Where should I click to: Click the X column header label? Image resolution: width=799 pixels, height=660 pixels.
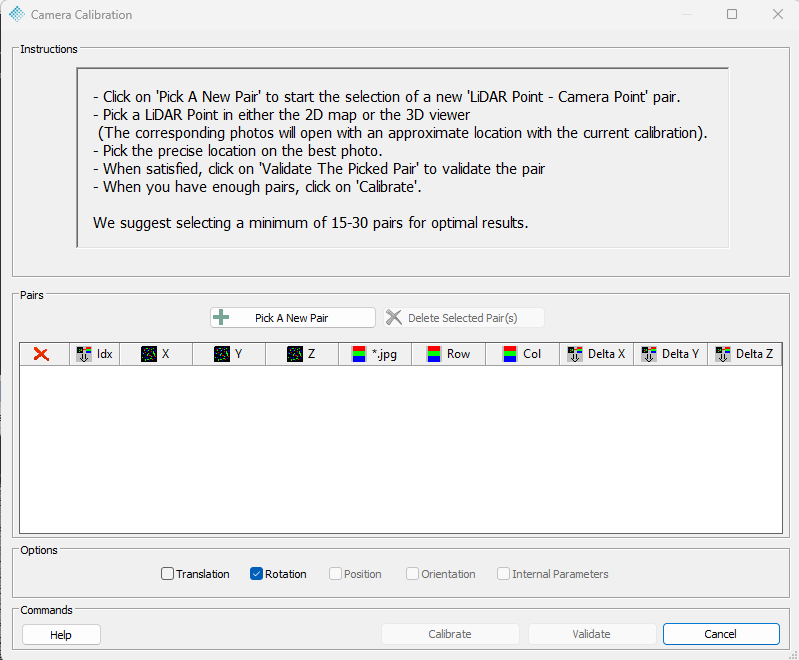pyautogui.click(x=166, y=354)
